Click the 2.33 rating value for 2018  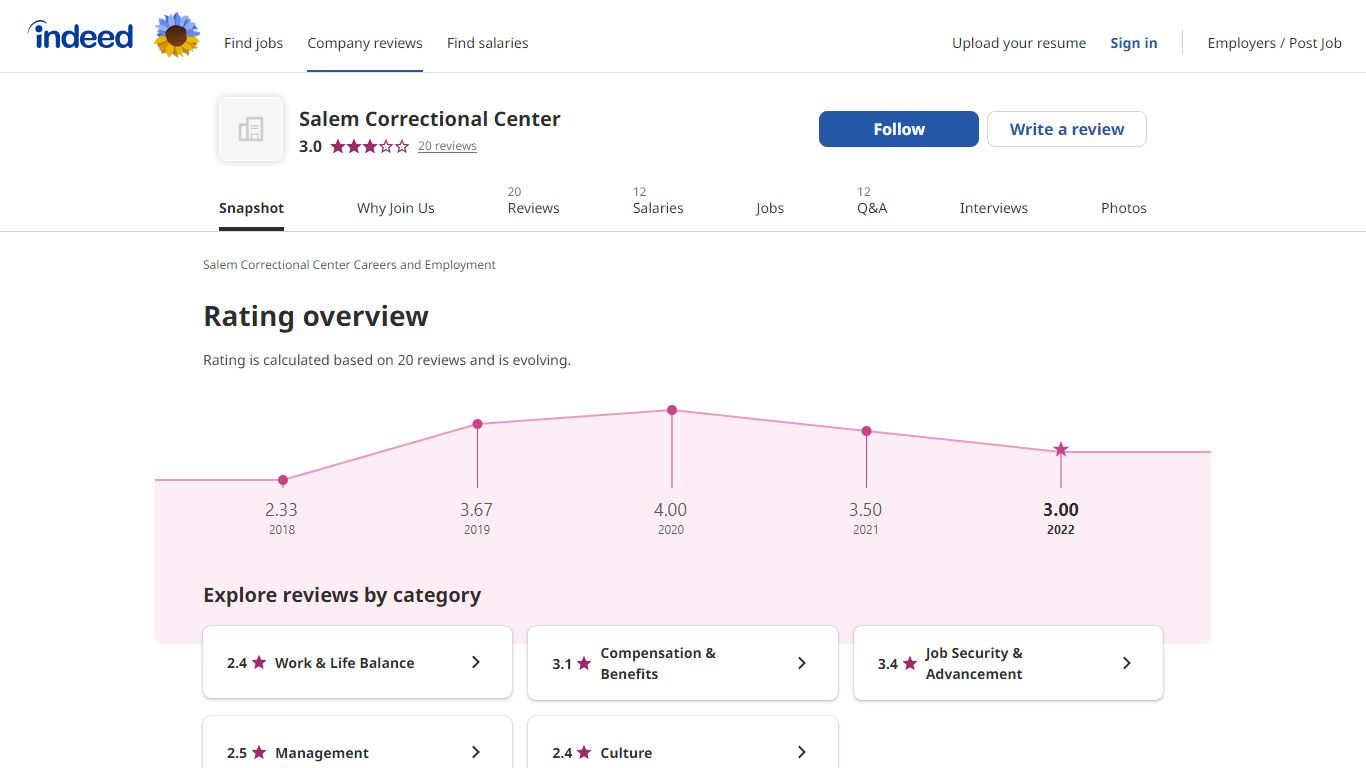[281, 510]
